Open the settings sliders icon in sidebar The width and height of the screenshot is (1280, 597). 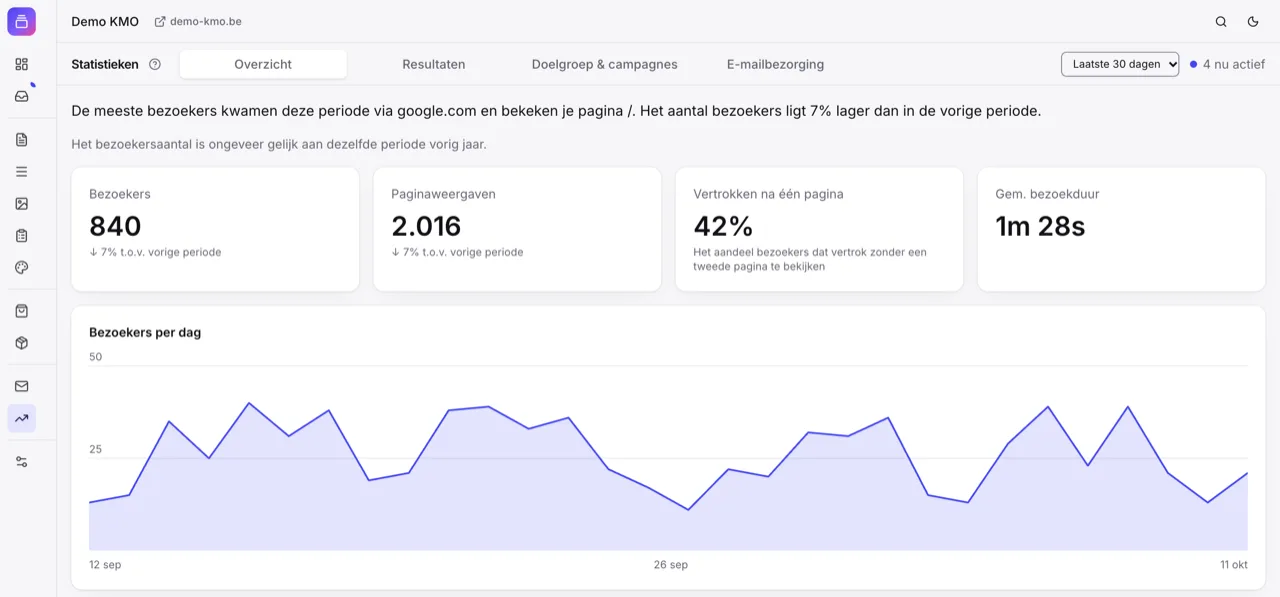(21, 462)
